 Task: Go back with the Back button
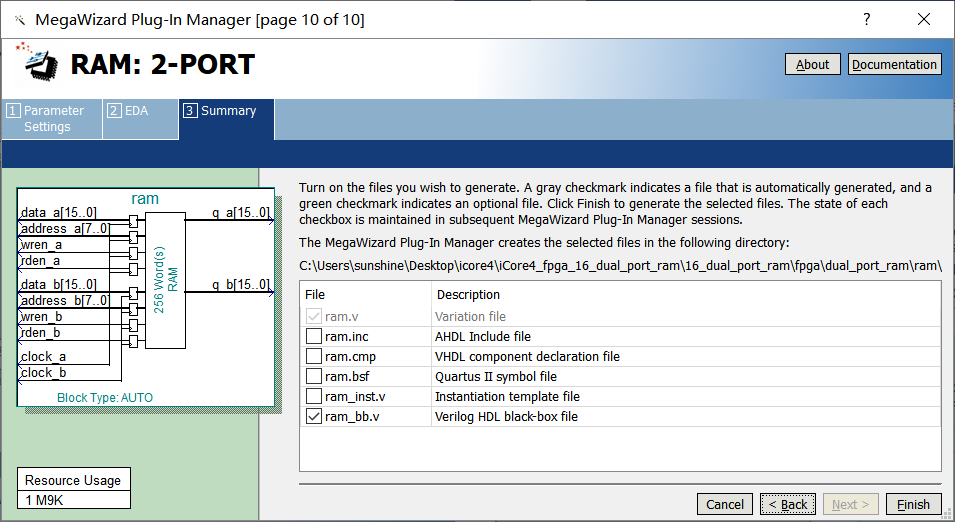(788, 504)
